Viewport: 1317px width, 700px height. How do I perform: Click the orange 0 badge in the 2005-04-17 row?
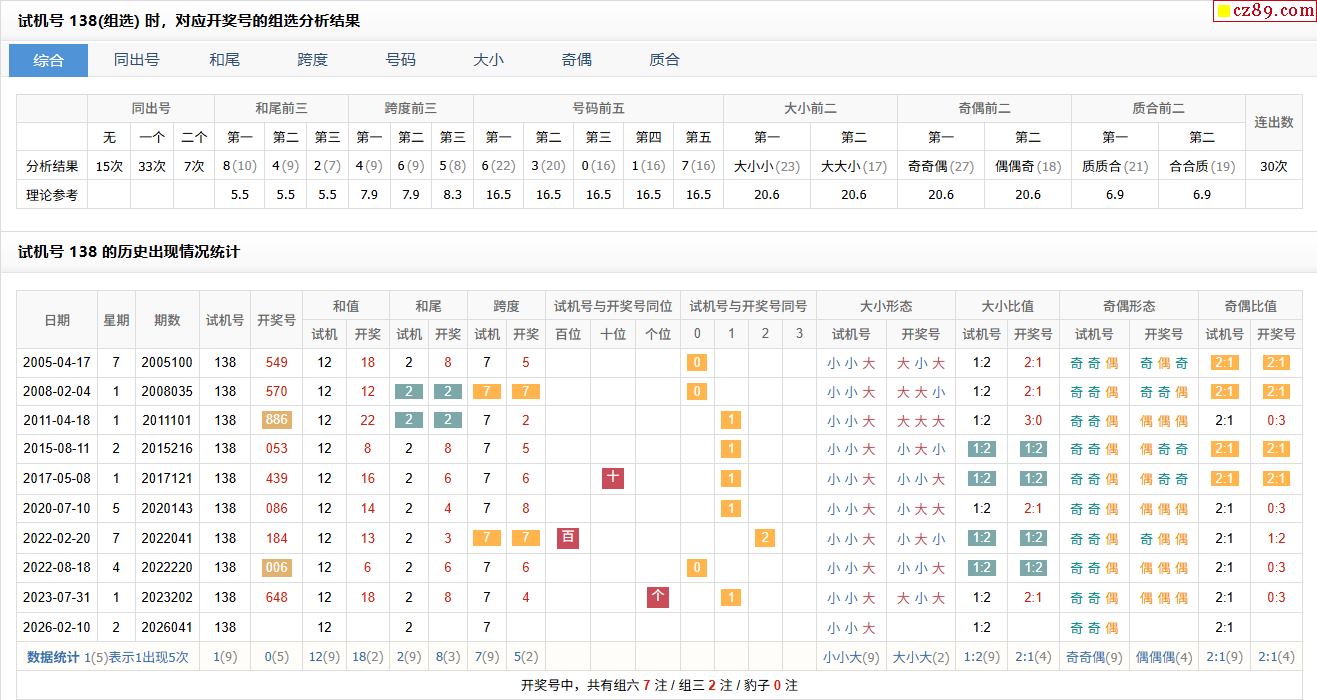click(697, 363)
